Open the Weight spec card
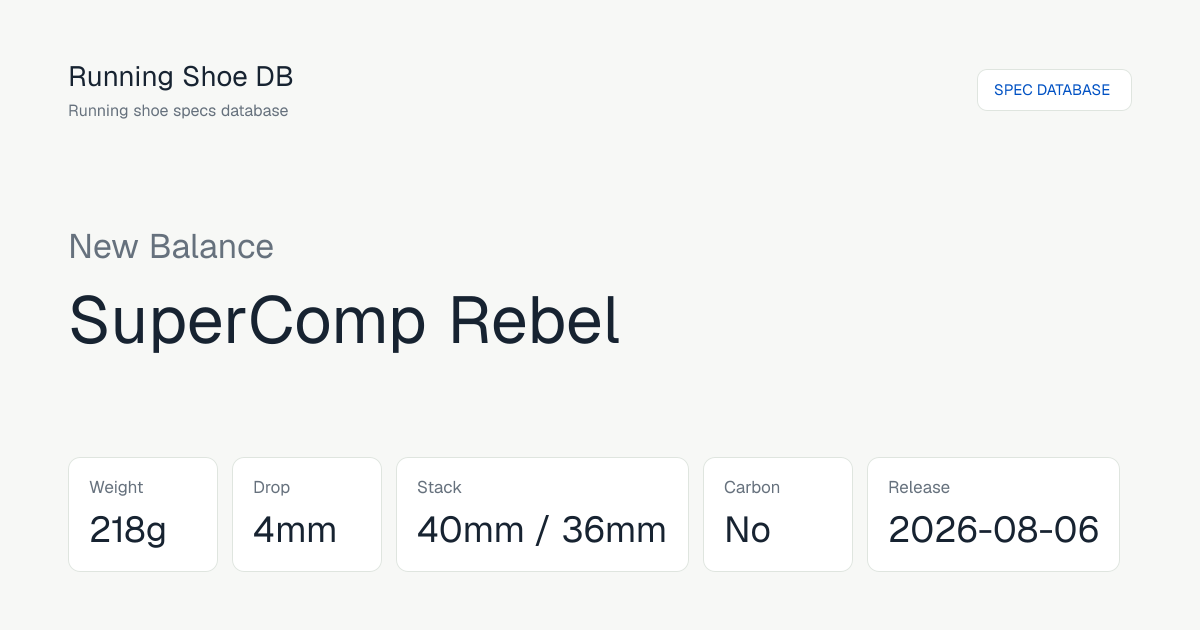This screenshot has width=1200, height=630. pos(143,514)
